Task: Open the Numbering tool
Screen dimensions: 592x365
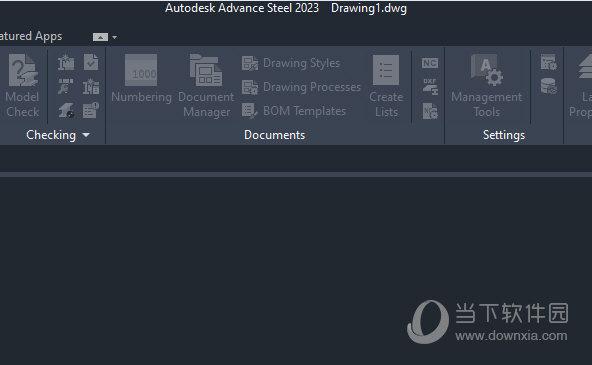Action: (x=141, y=79)
